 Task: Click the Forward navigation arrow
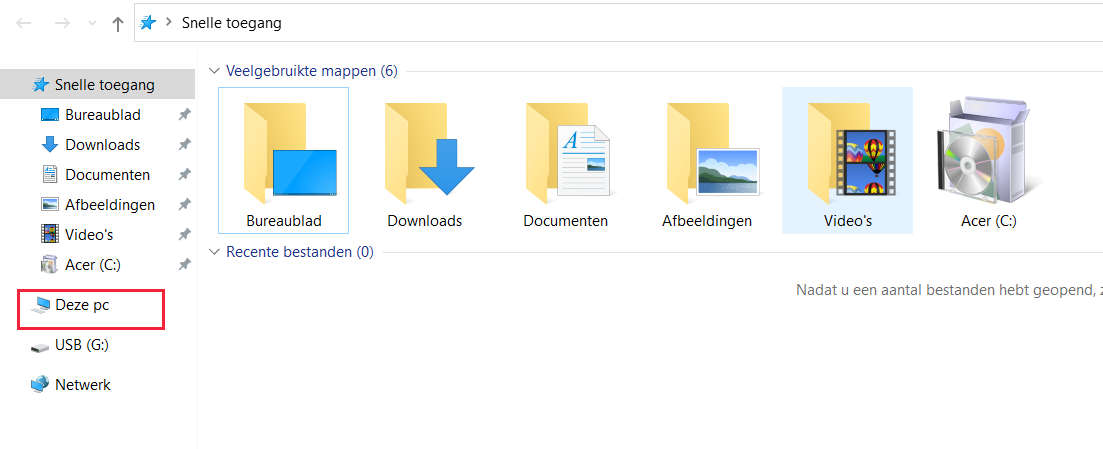click(62, 23)
